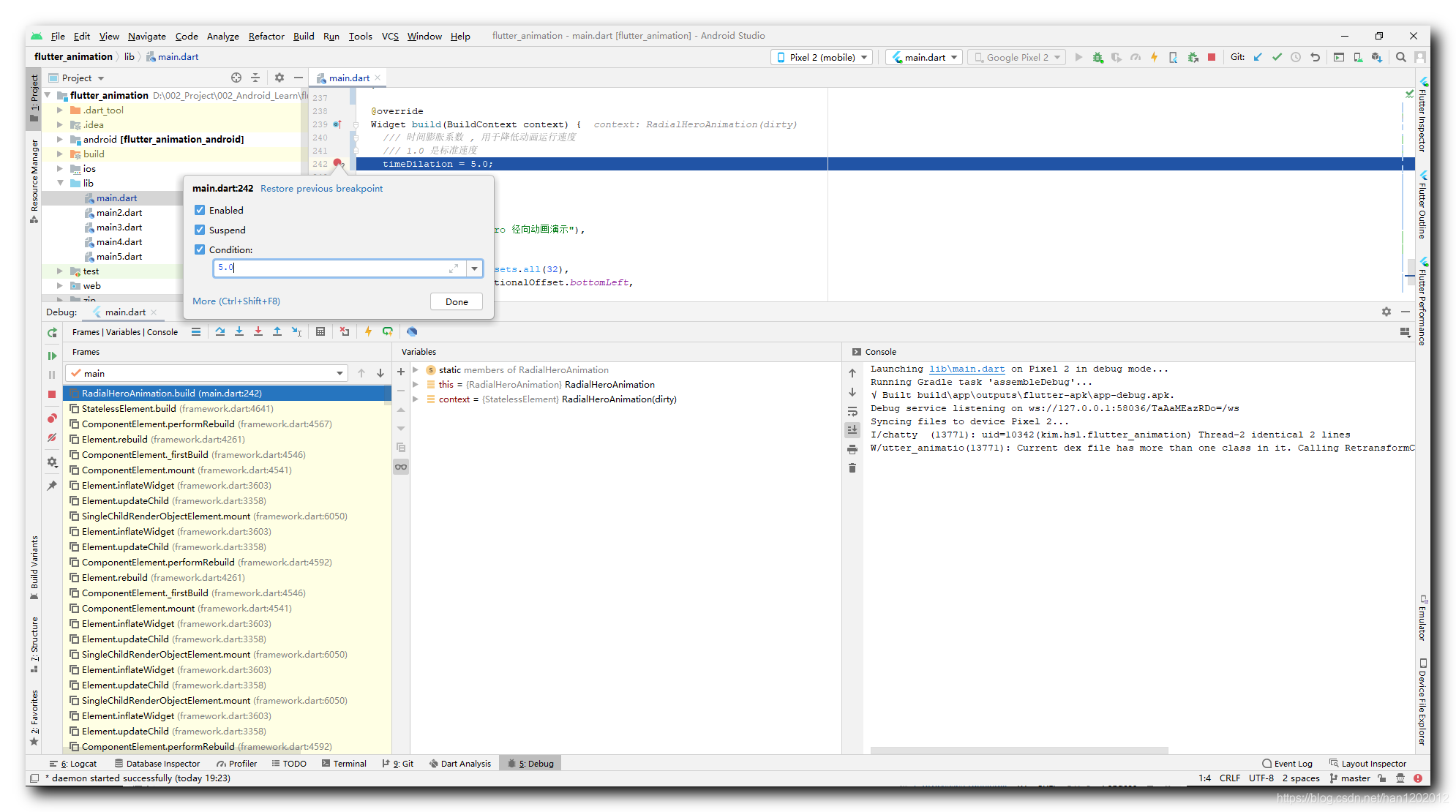Stop the app with red square
The width and height of the screenshot is (1456, 812).
[x=52, y=394]
